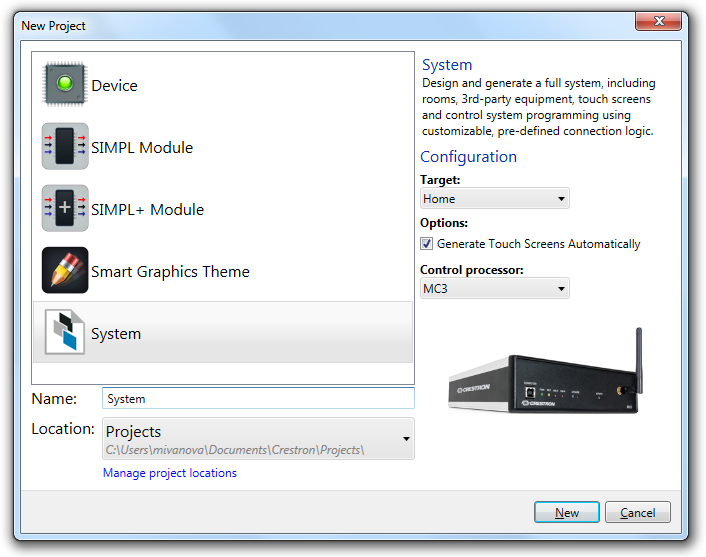Open Manage project locations link
The image size is (706, 557).
[170, 473]
